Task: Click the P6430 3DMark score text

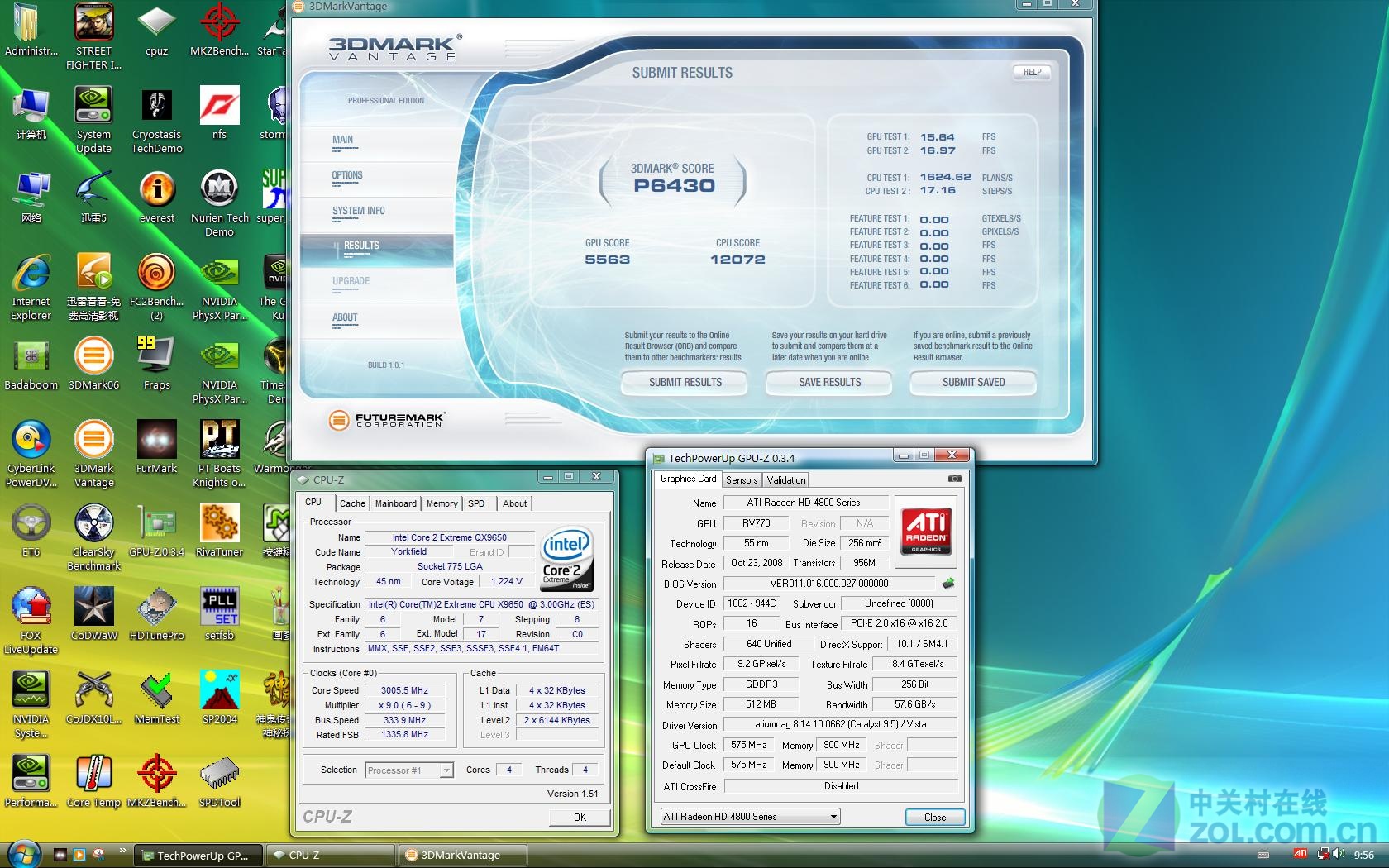Action: click(674, 186)
